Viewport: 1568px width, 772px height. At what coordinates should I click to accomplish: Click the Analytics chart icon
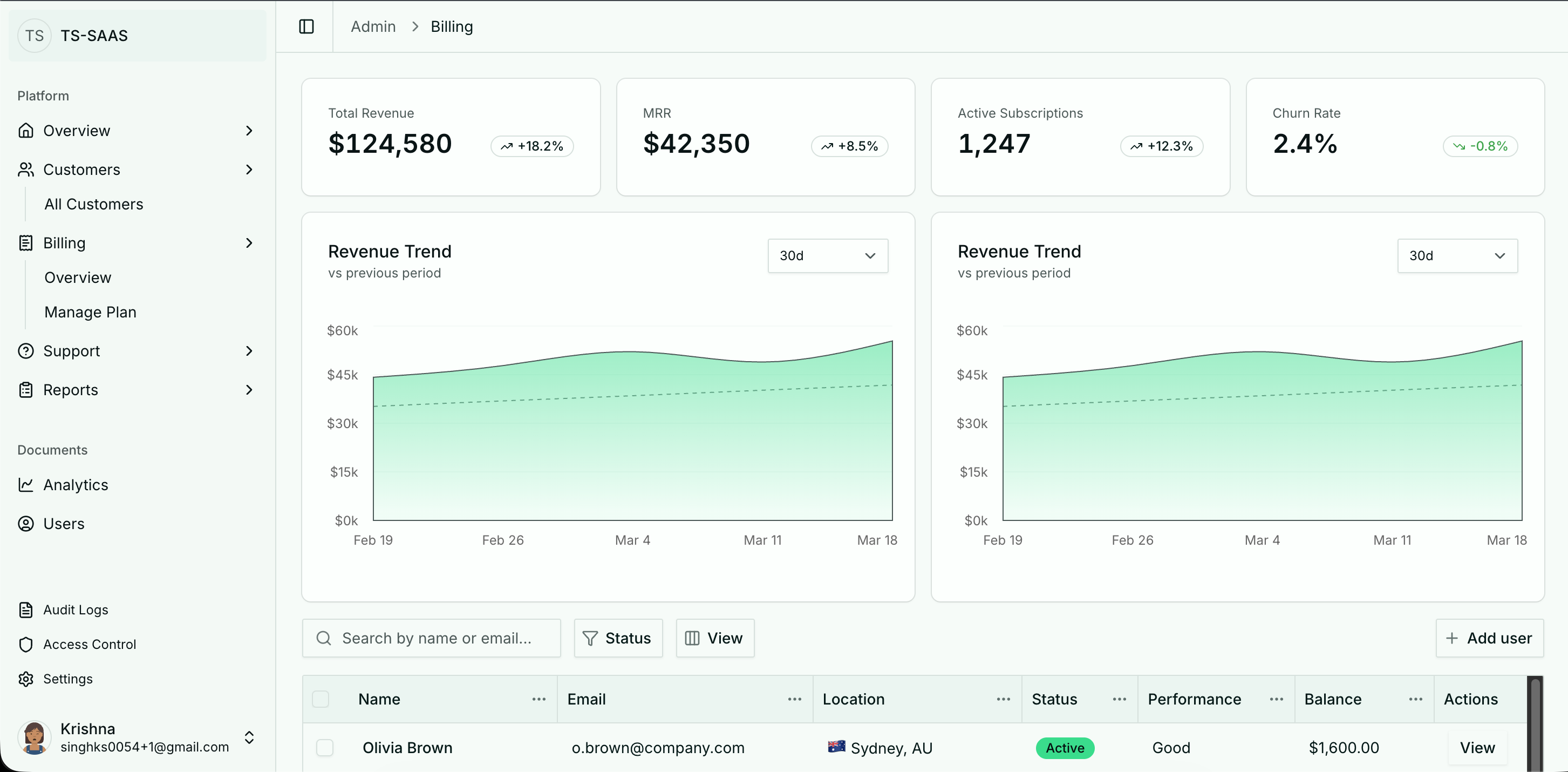[x=25, y=485]
